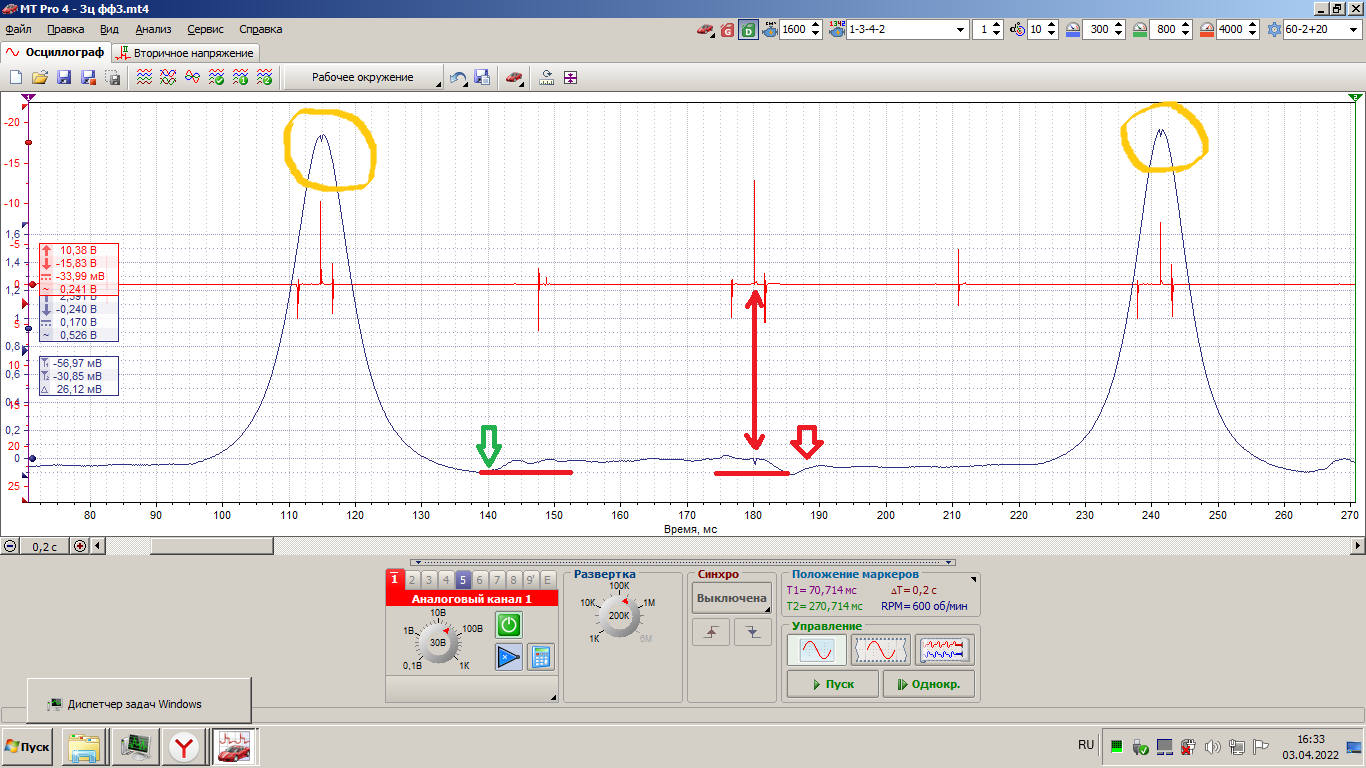1366x768 pixels.
Task: Select the rising edge trigger icon
Action: (x=711, y=632)
